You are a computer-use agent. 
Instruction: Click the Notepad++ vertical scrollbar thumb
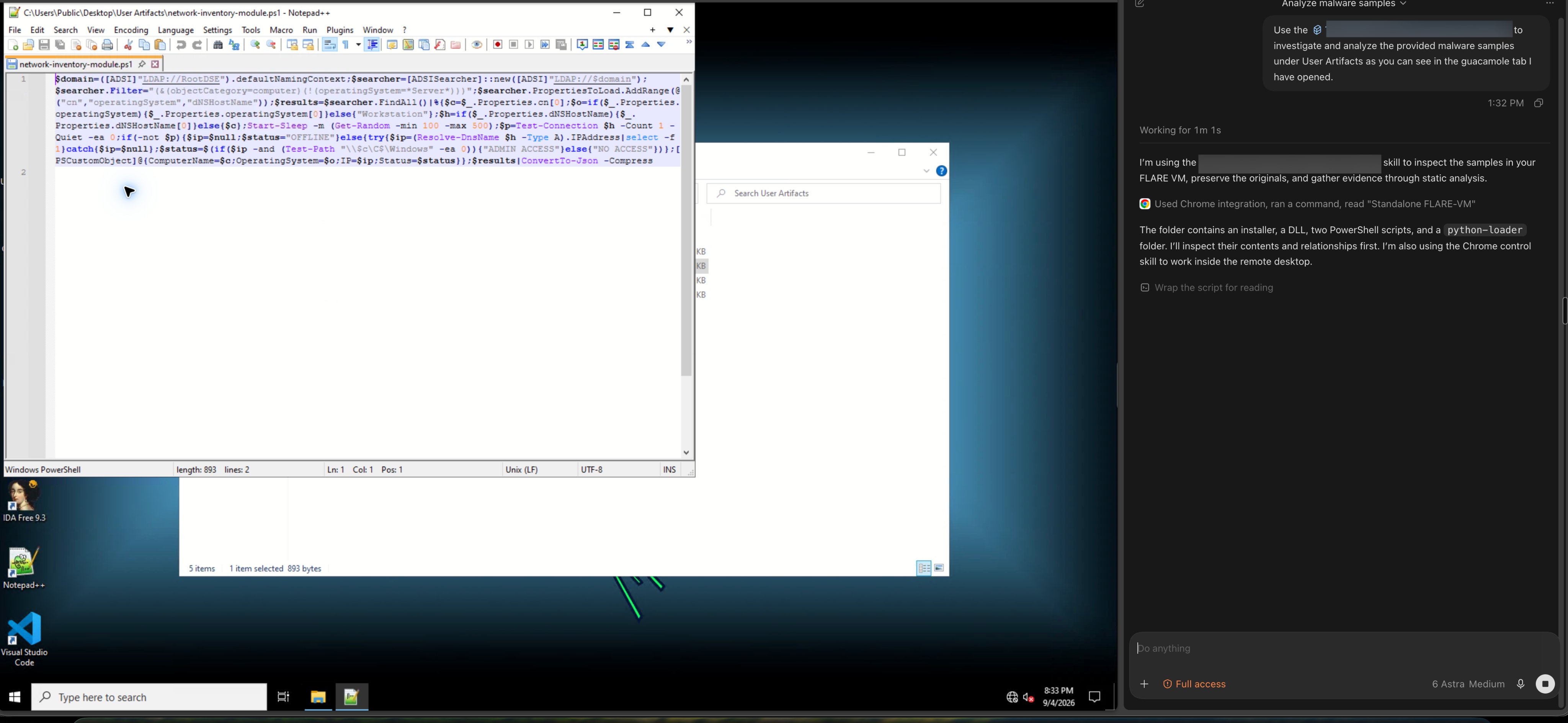(x=686, y=230)
